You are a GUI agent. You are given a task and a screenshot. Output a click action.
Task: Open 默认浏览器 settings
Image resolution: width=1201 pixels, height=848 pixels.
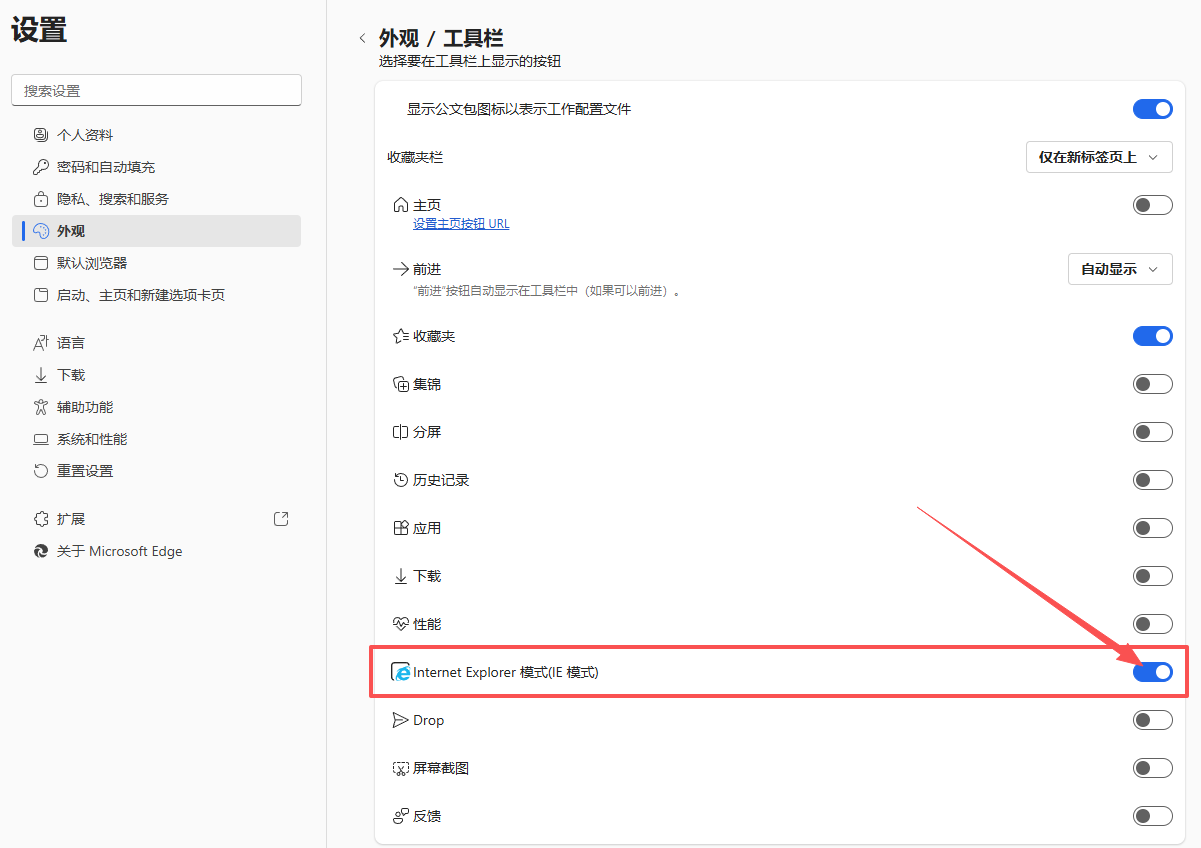pos(156,263)
